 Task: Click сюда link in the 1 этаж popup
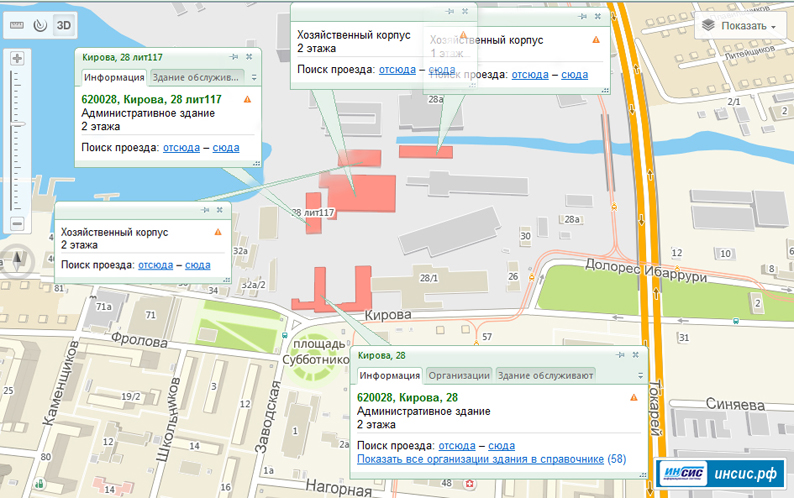click(574, 74)
